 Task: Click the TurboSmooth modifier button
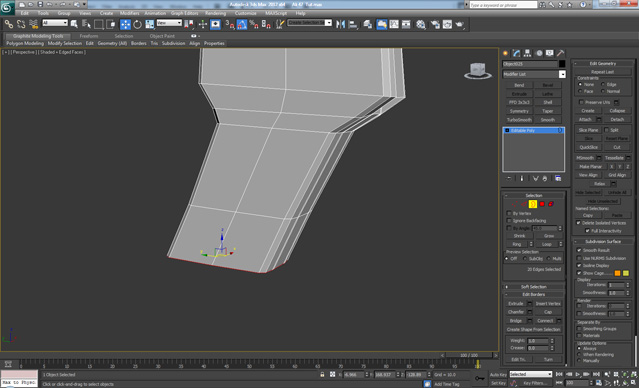(x=519, y=120)
